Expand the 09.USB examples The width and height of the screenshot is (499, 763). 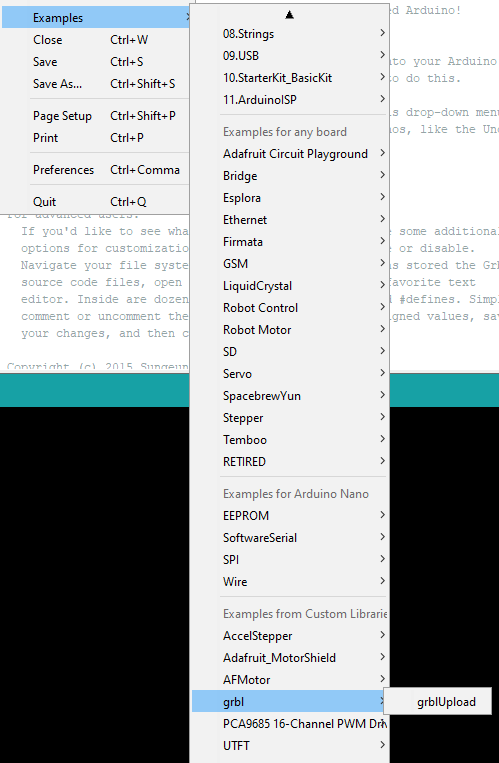(290, 56)
